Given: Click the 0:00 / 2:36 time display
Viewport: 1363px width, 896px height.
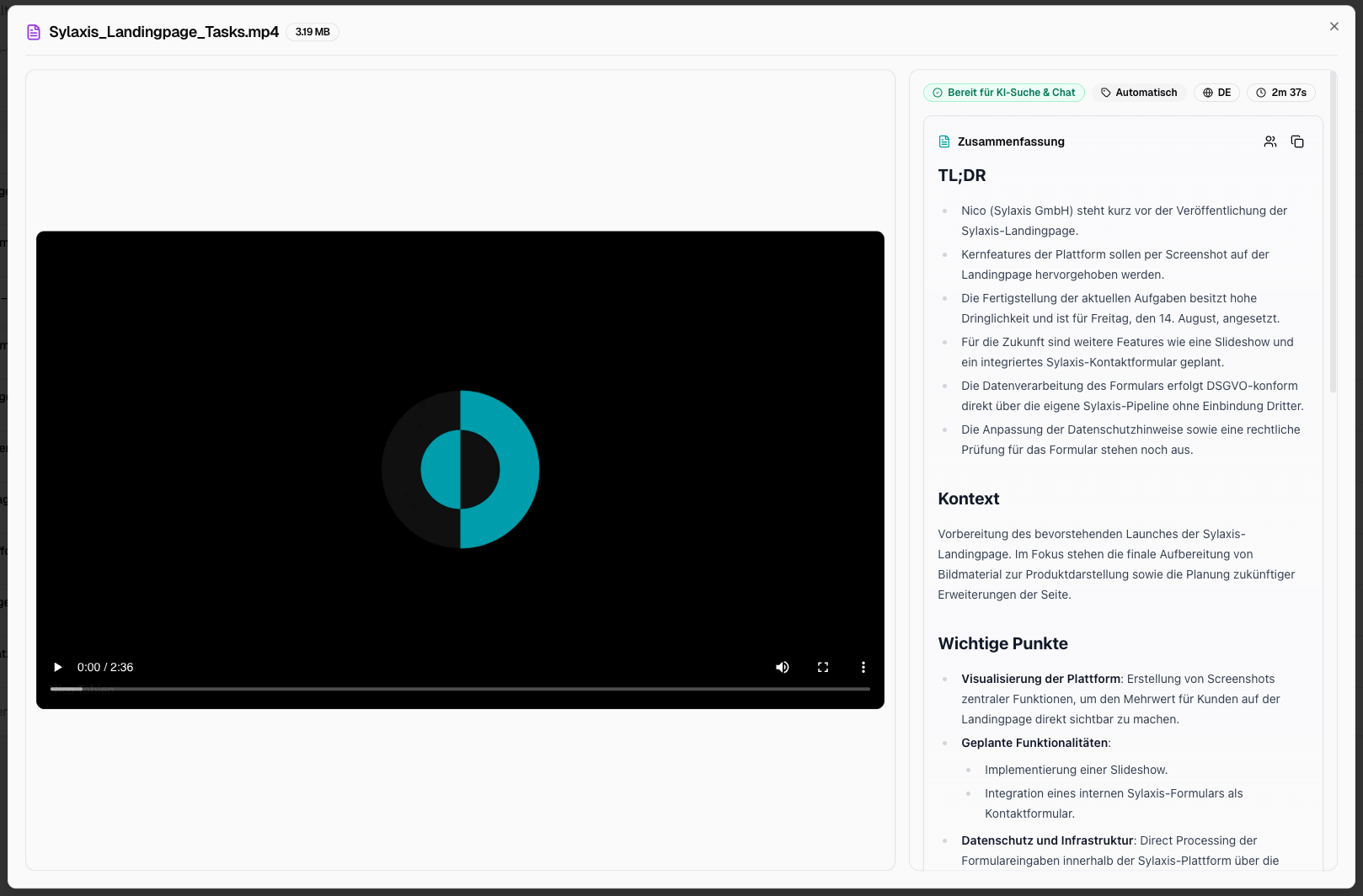Looking at the screenshot, I should pyautogui.click(x=105, y=667).
